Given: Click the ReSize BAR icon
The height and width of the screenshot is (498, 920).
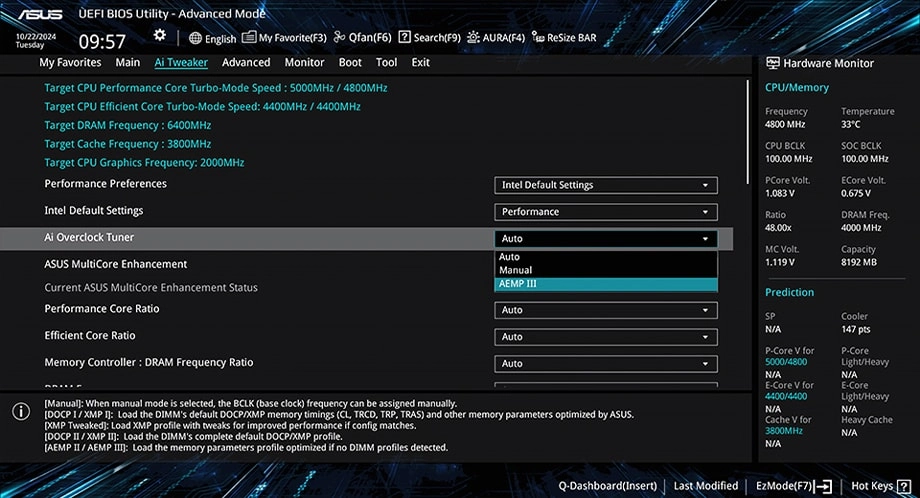Looking at the screenshot, I should [x=537, y=37].
